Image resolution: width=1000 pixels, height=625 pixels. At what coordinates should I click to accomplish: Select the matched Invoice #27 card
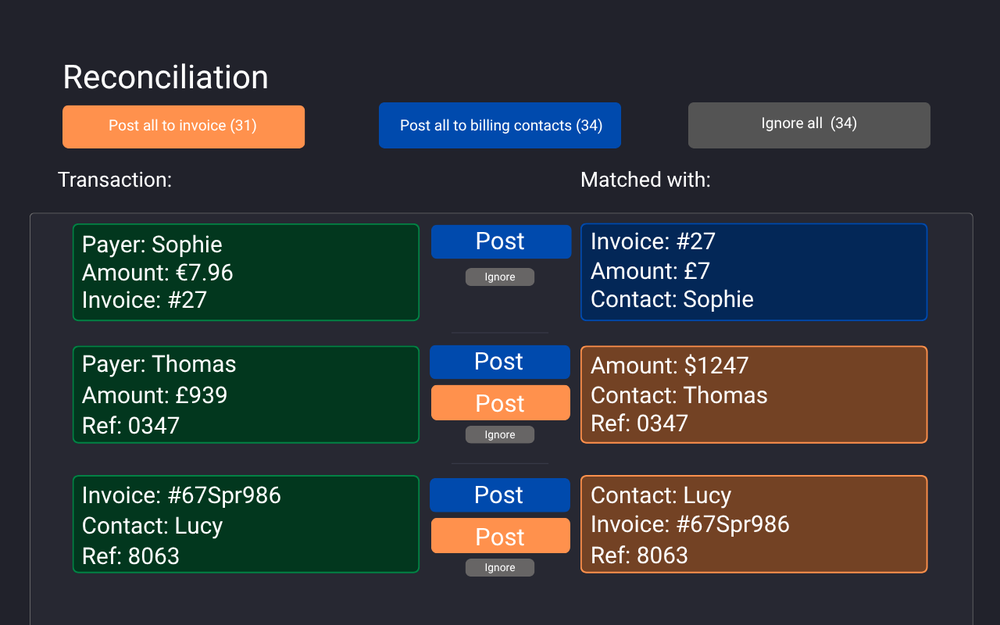pos(753,271)
